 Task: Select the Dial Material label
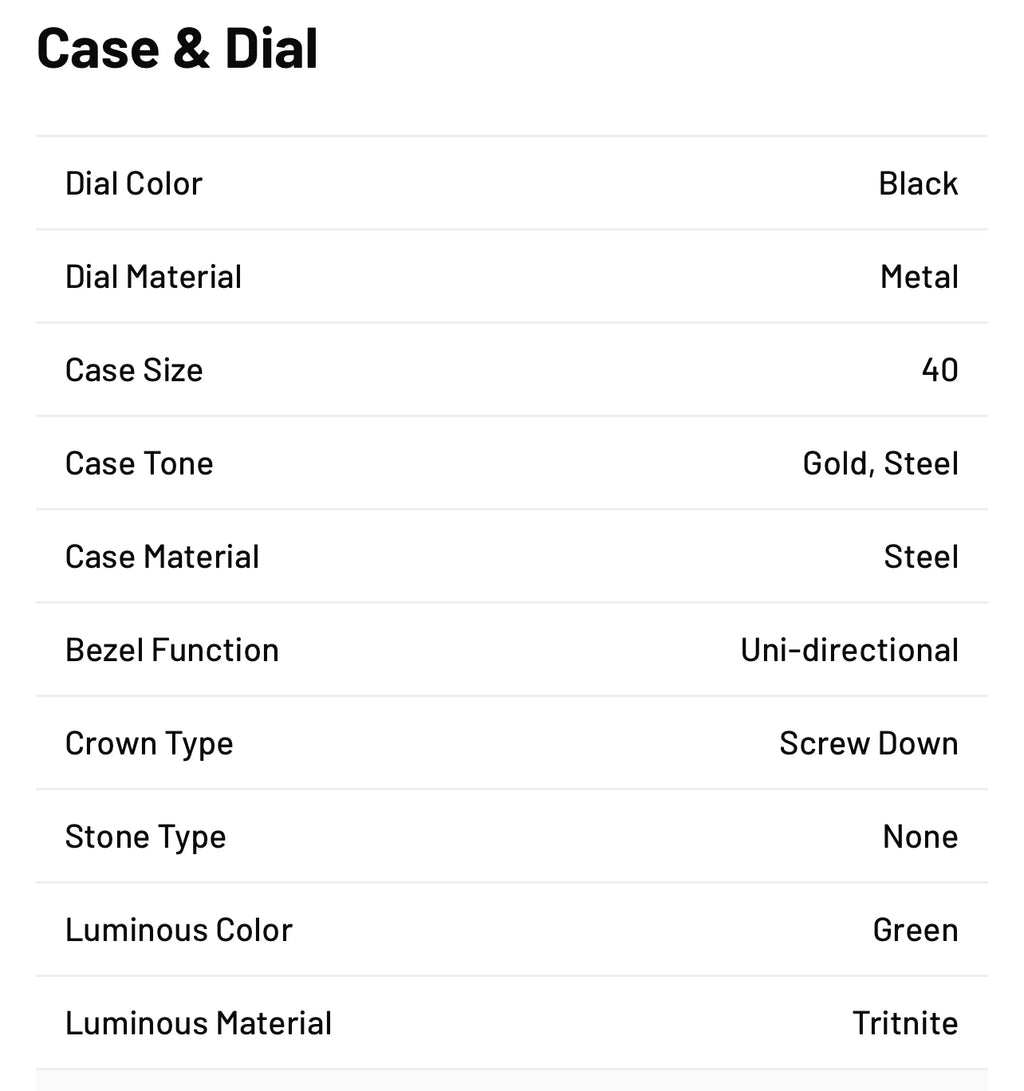[x=153, y=277]
